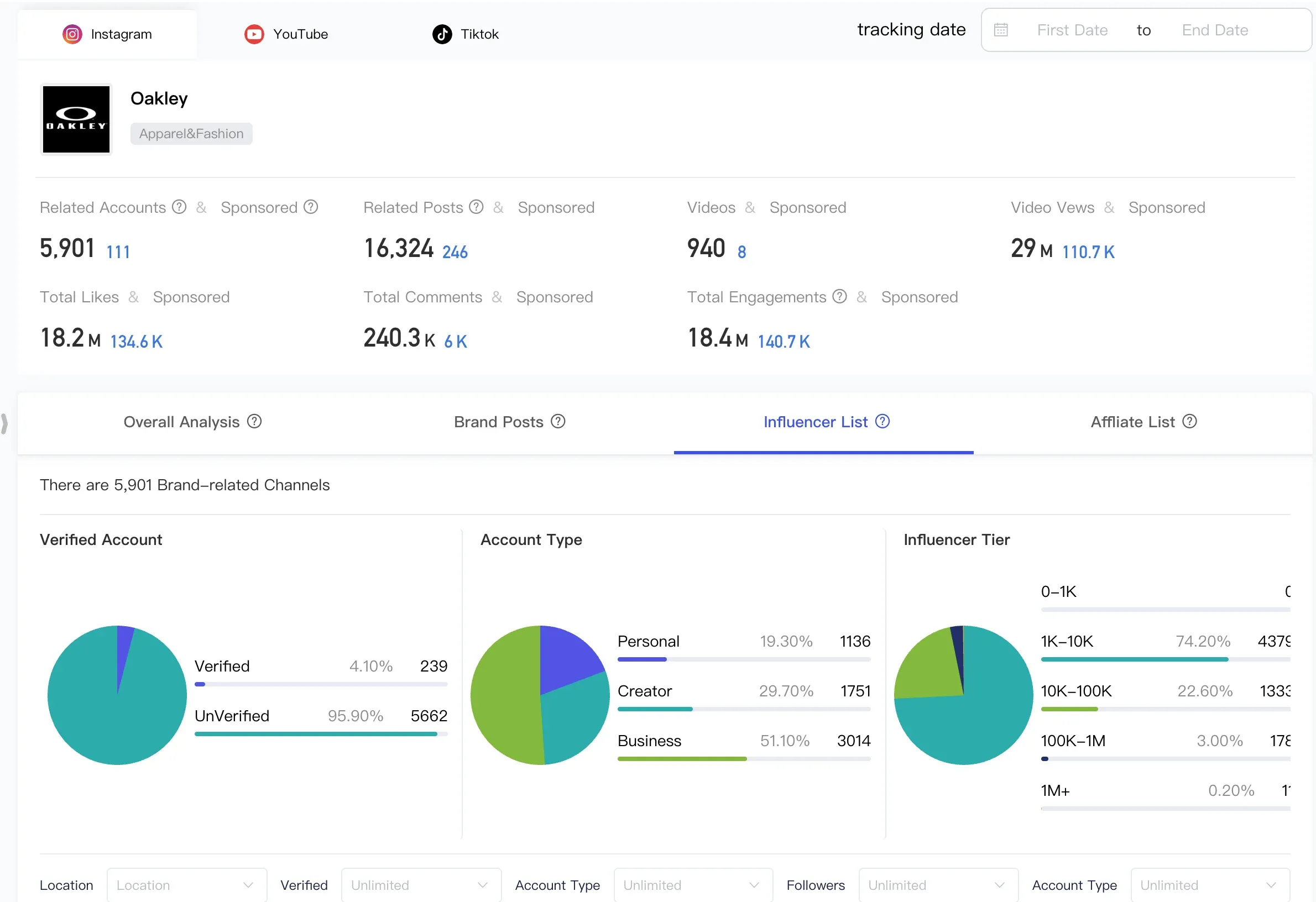Open the Brand Posts tab
1316x902 pixels.
tap(510, 422)
